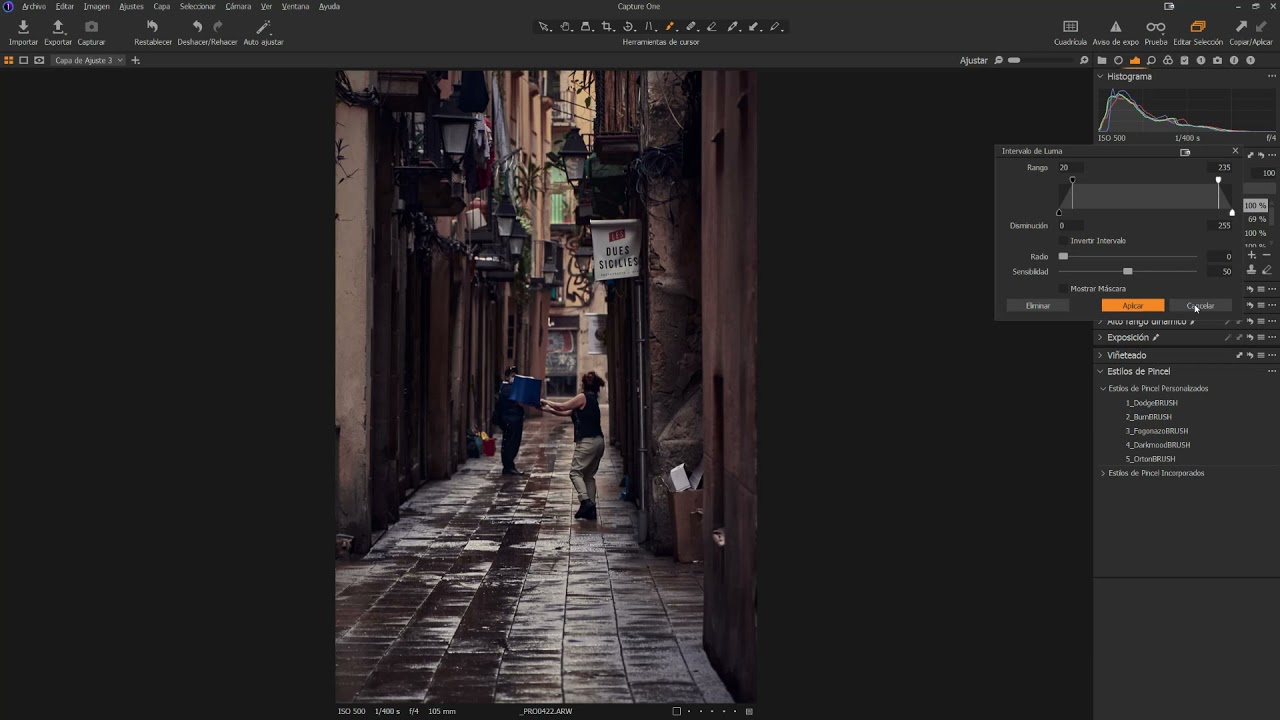The height and width of the screenshot is (720, 1280).
Task: Switch to the single image viewer mode
Action: 24,61
